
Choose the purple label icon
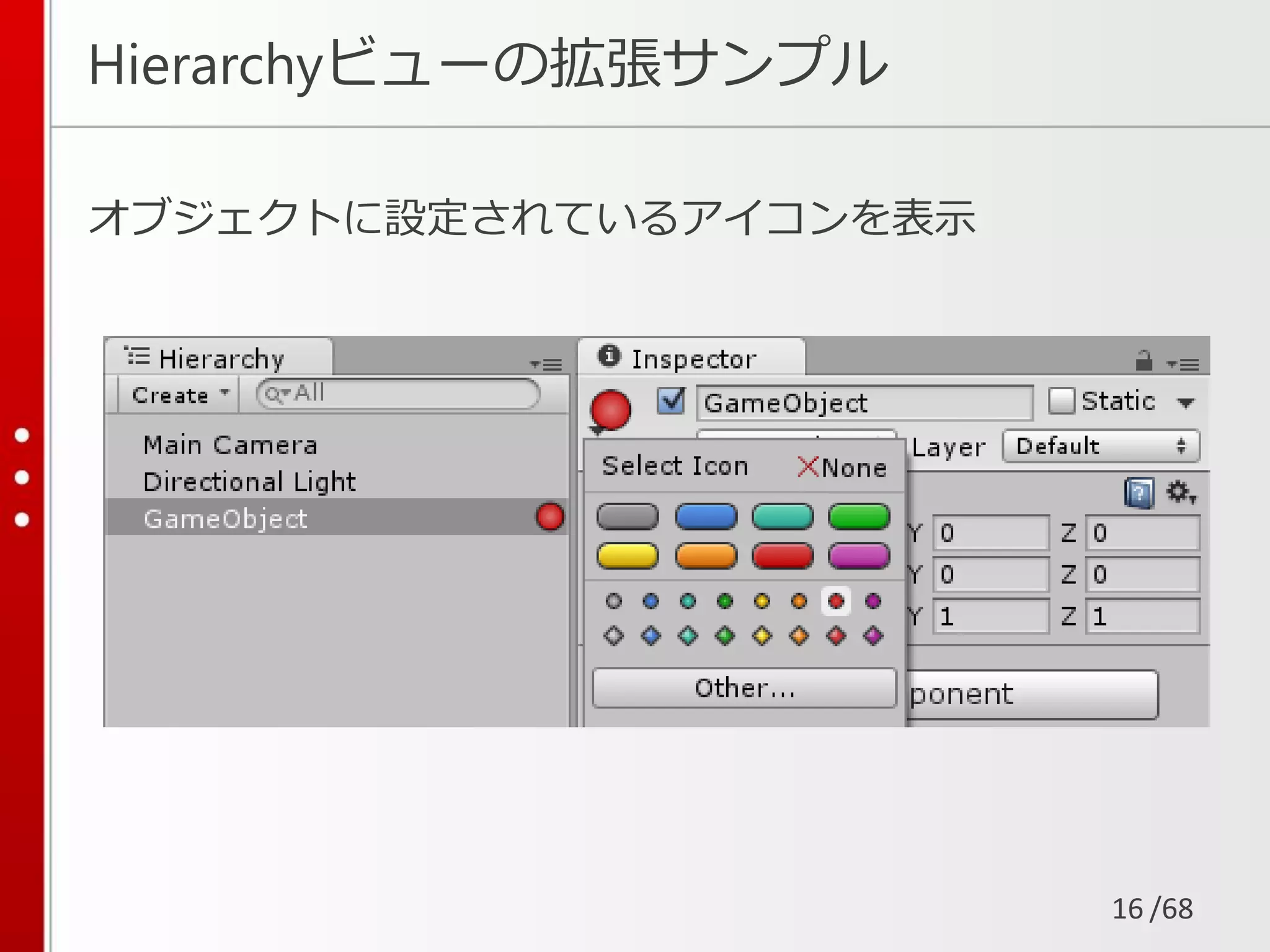coord(859,556)
